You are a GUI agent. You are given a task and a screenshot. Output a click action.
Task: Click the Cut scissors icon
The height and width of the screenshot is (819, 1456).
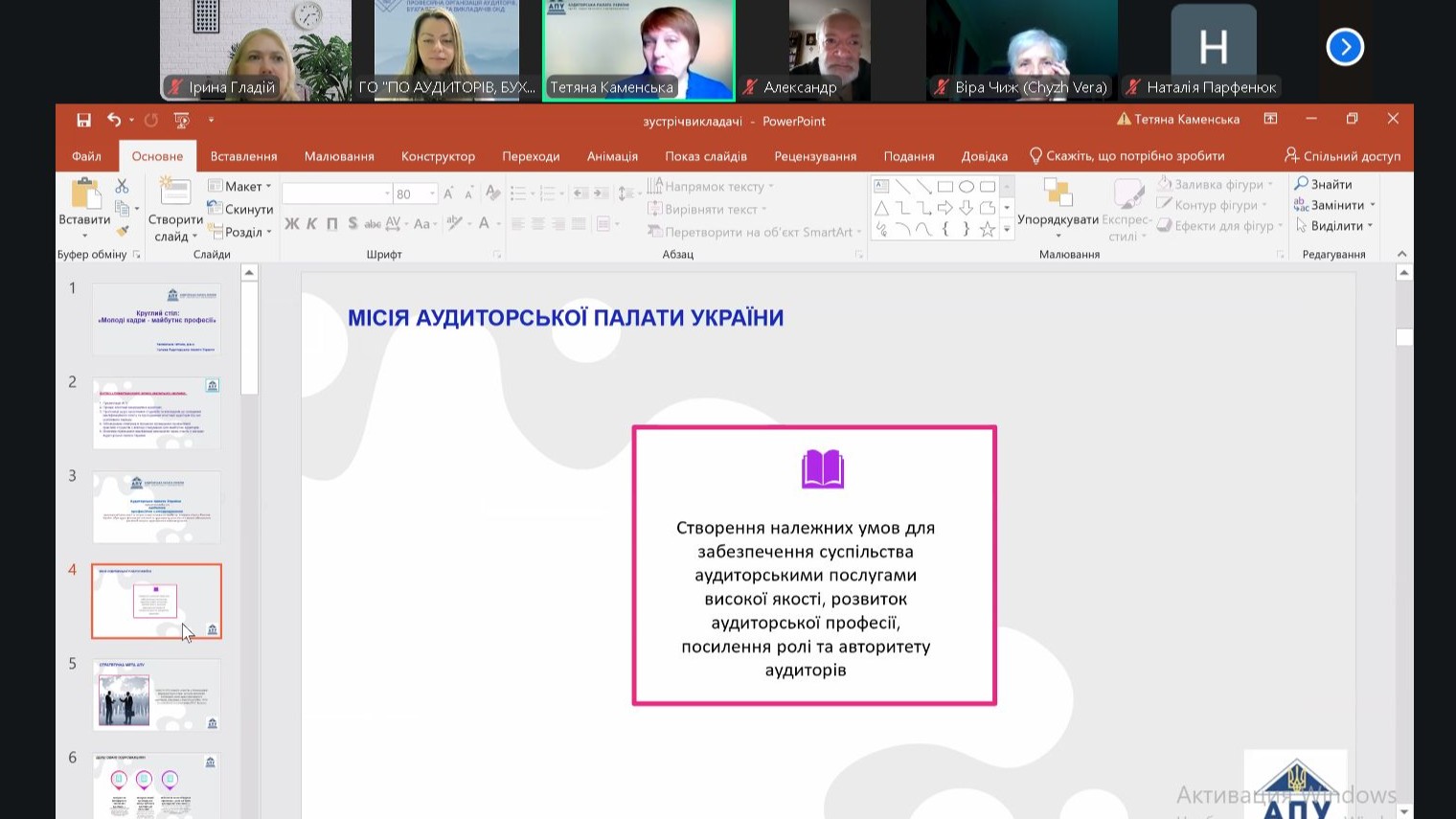pos(122,186)
